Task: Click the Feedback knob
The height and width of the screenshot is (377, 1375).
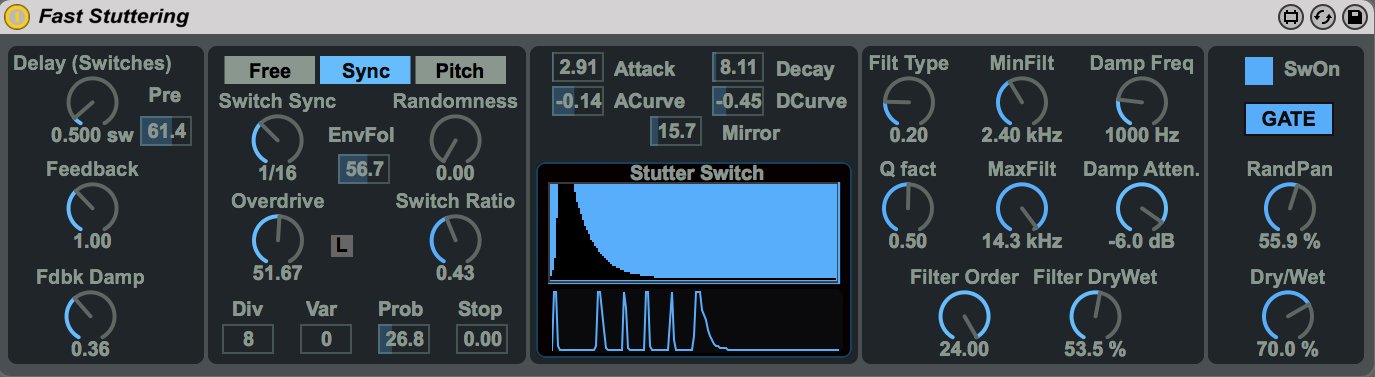Action: [x=92, y=208]
